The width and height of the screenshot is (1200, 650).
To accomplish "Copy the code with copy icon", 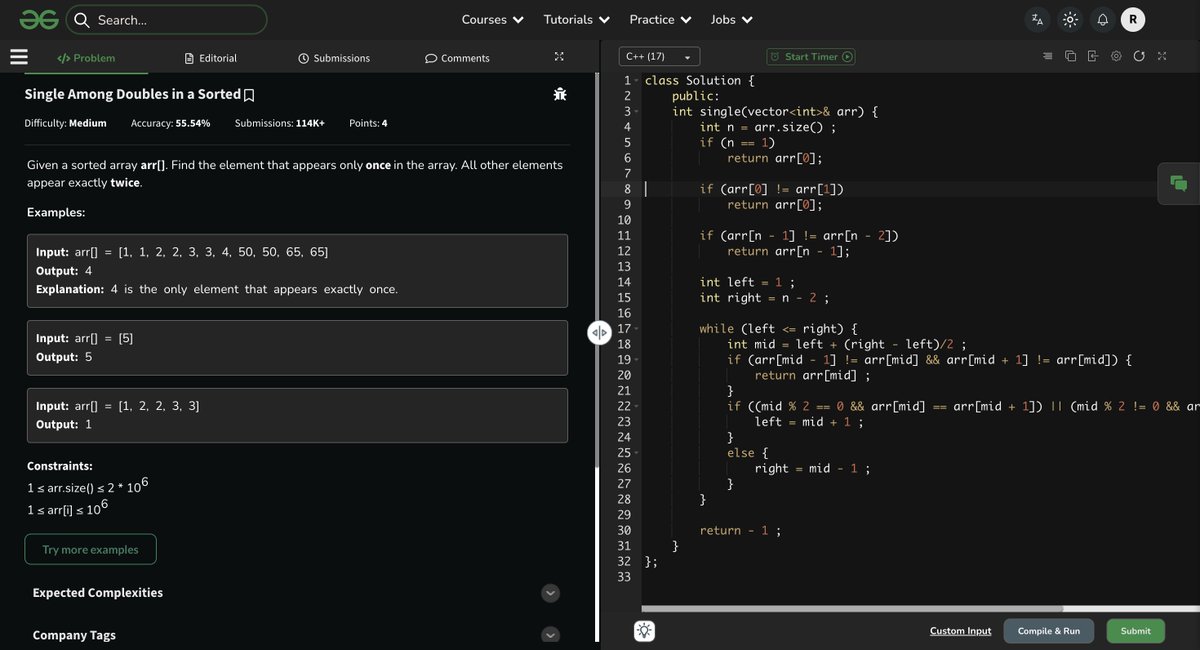I will coord(1070,56).
